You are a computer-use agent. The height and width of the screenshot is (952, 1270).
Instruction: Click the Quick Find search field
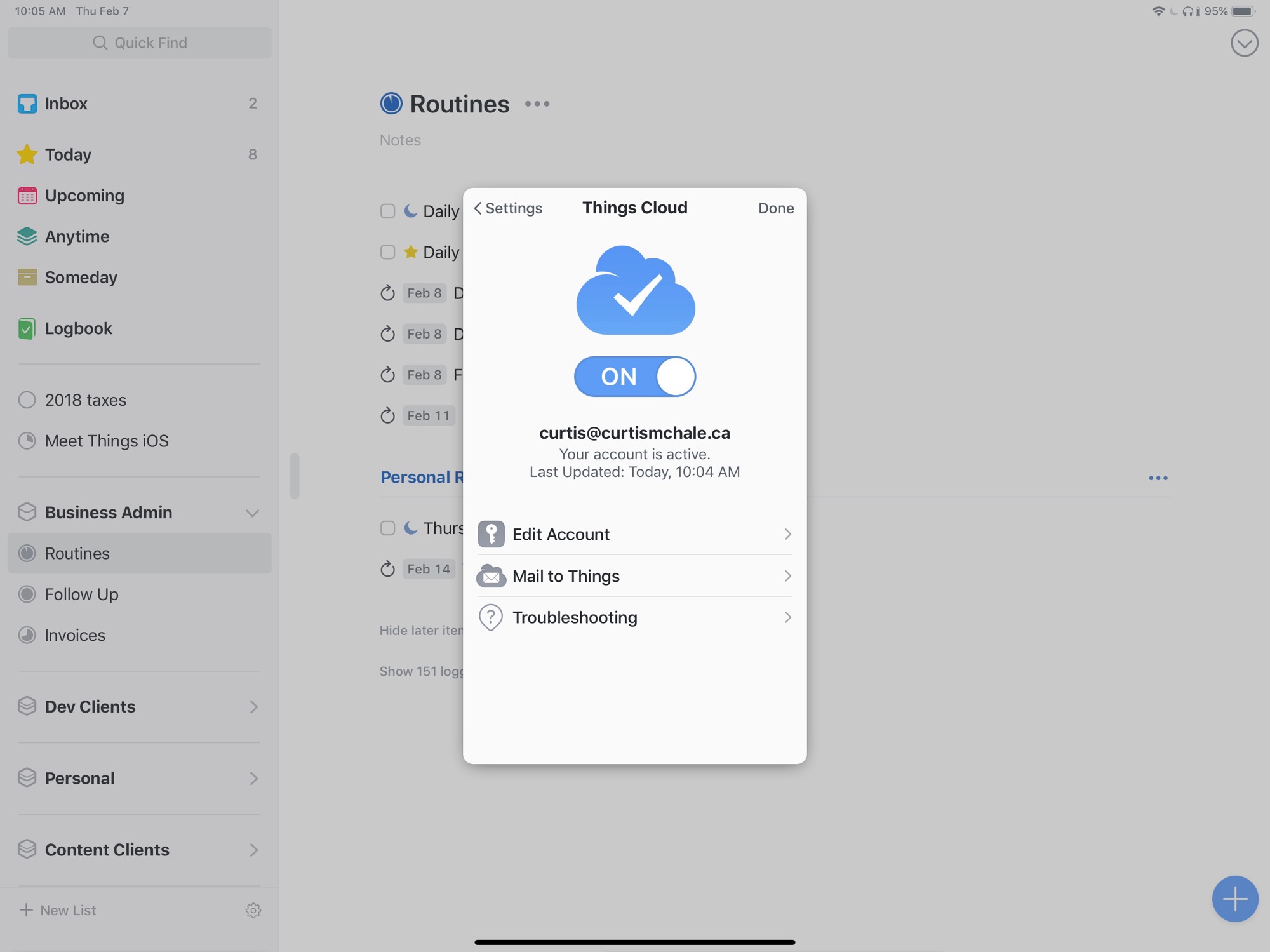[140, 43]
